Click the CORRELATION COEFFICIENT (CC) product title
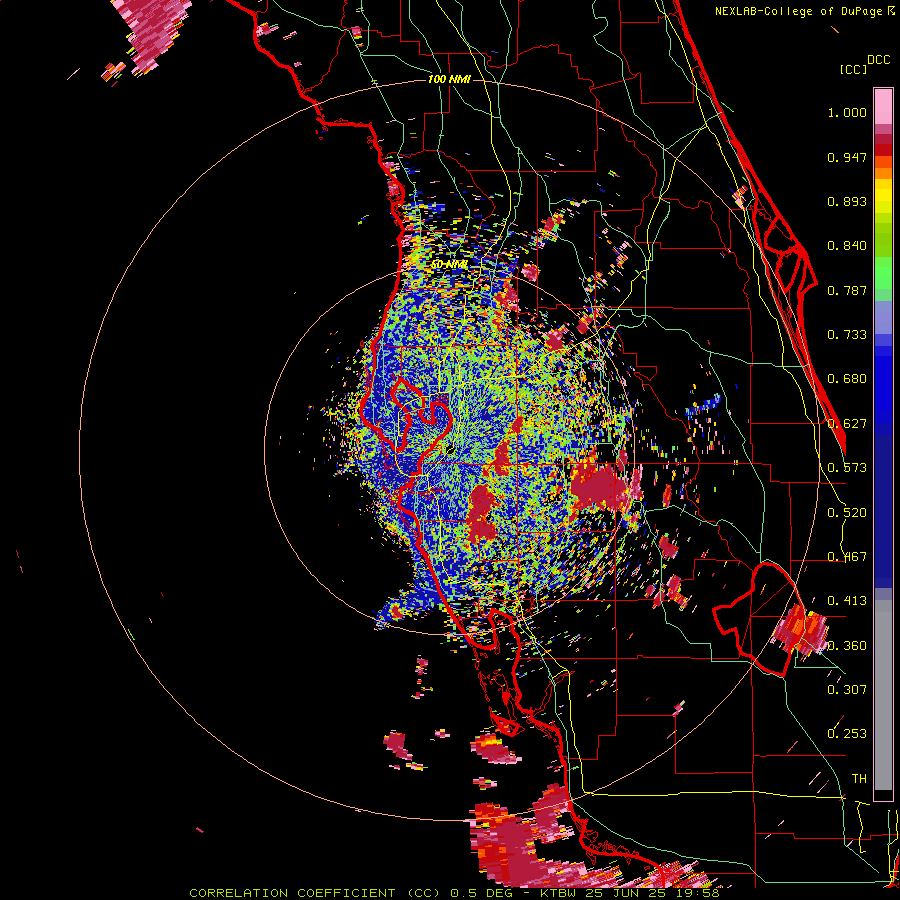The image size is (900, 900). coord(314,893)
